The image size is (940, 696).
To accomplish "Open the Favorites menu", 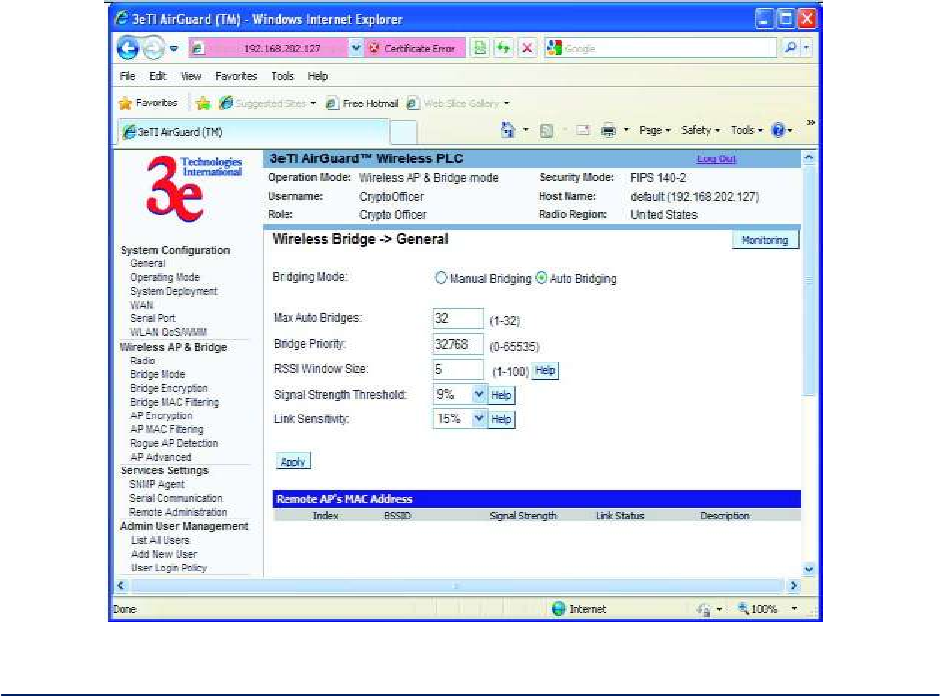I will point(236,76).
